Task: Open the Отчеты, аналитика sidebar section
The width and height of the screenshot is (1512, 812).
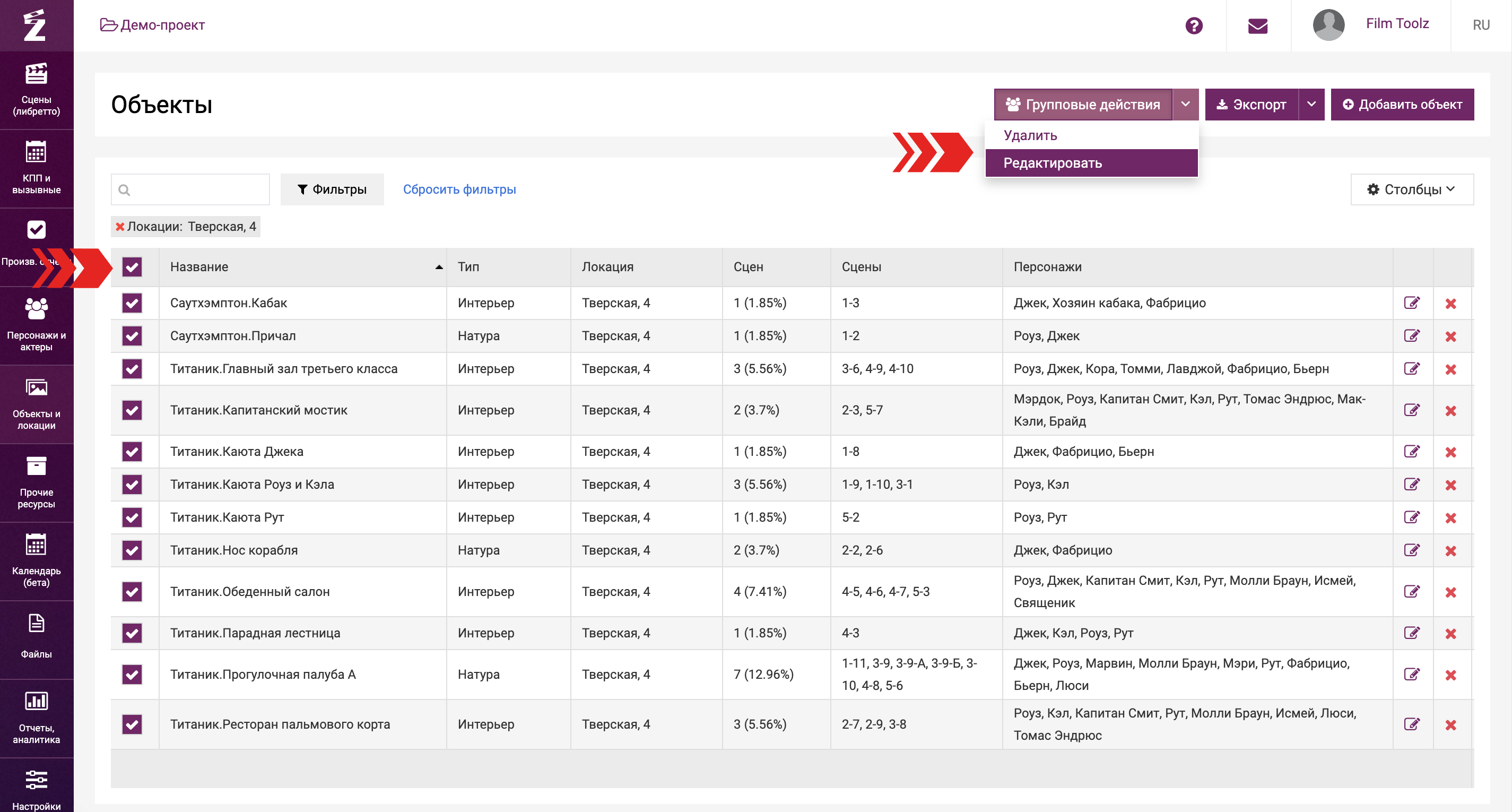Action: pos(37,719)
